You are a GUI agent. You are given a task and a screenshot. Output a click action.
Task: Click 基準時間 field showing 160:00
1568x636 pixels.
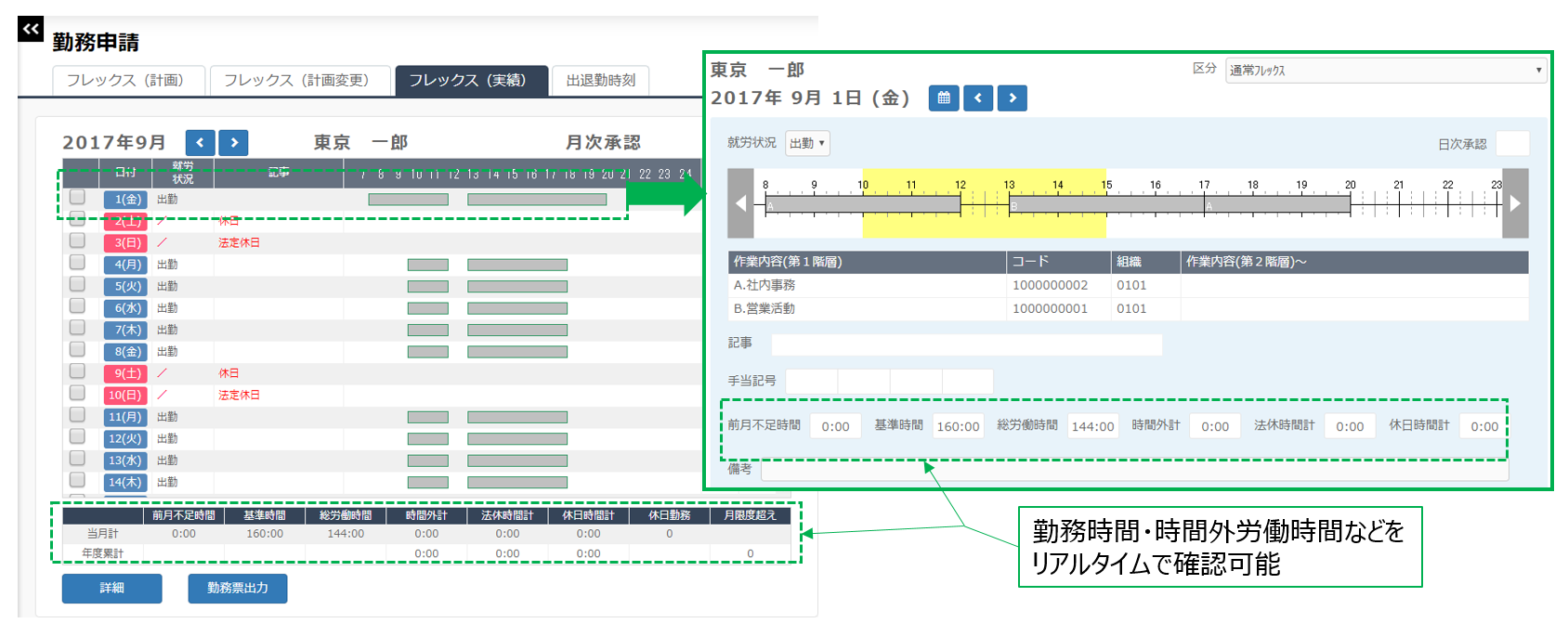(958, 426)
